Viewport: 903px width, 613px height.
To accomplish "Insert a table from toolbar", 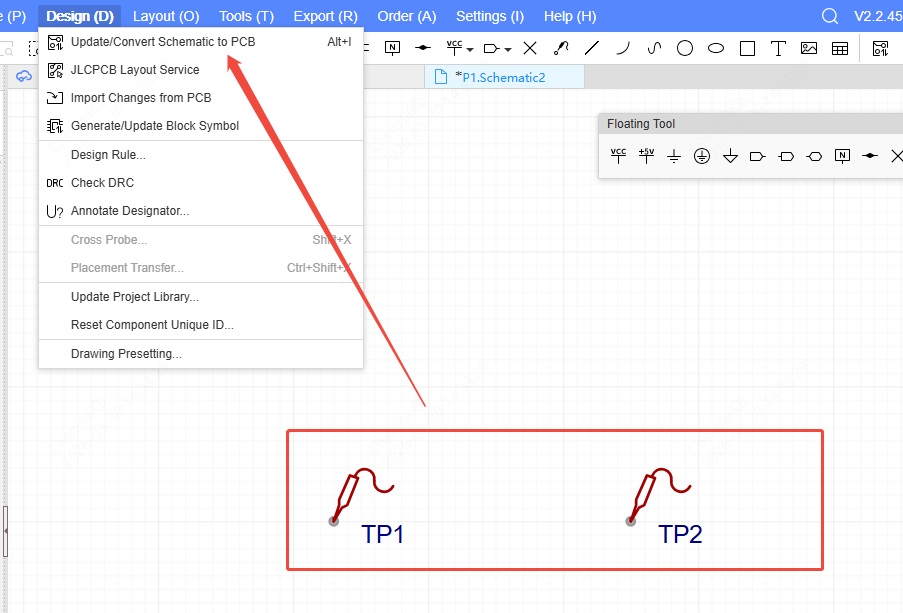I will 840,48.
